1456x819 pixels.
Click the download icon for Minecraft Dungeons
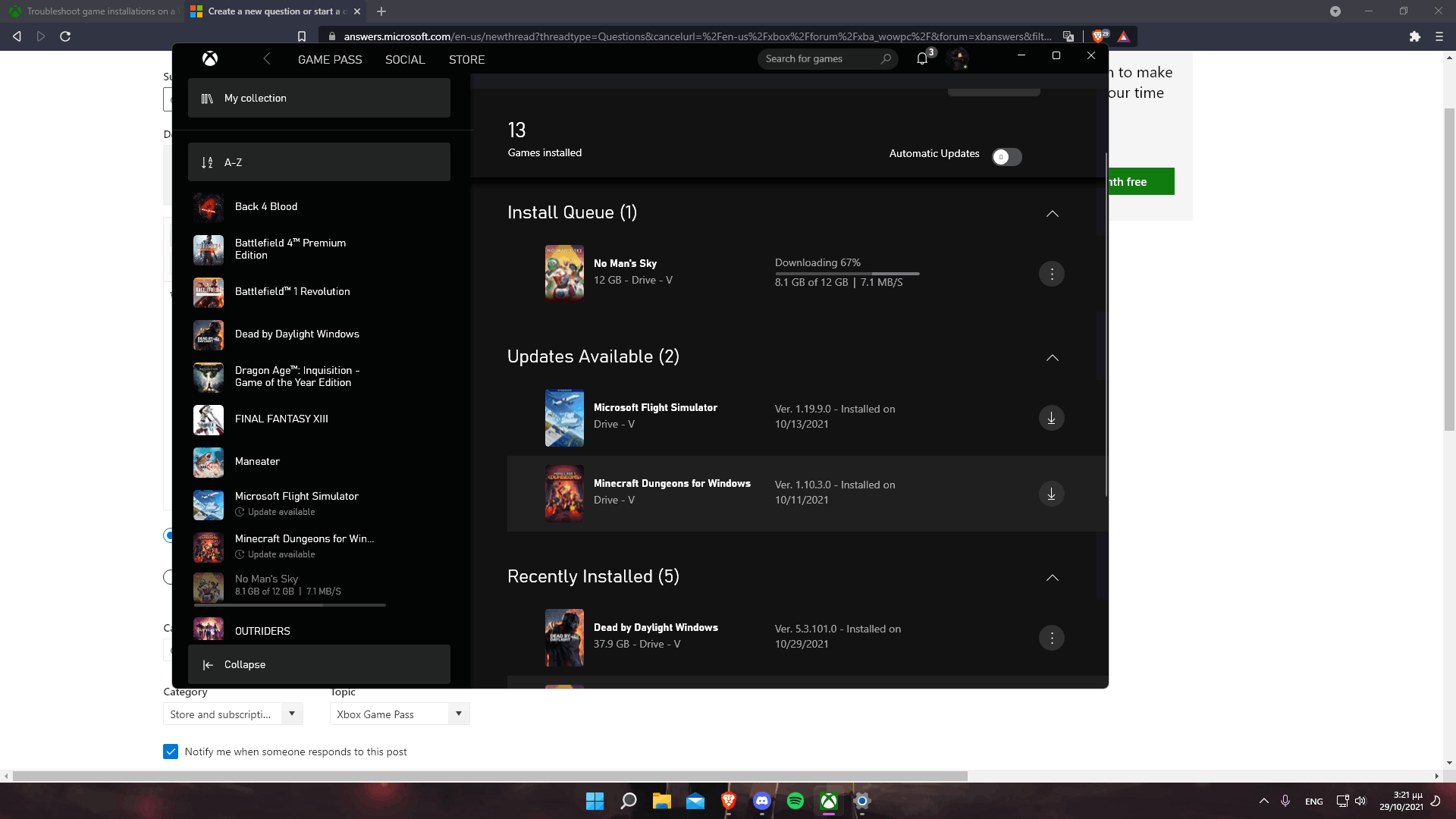tap(1050, 493)
